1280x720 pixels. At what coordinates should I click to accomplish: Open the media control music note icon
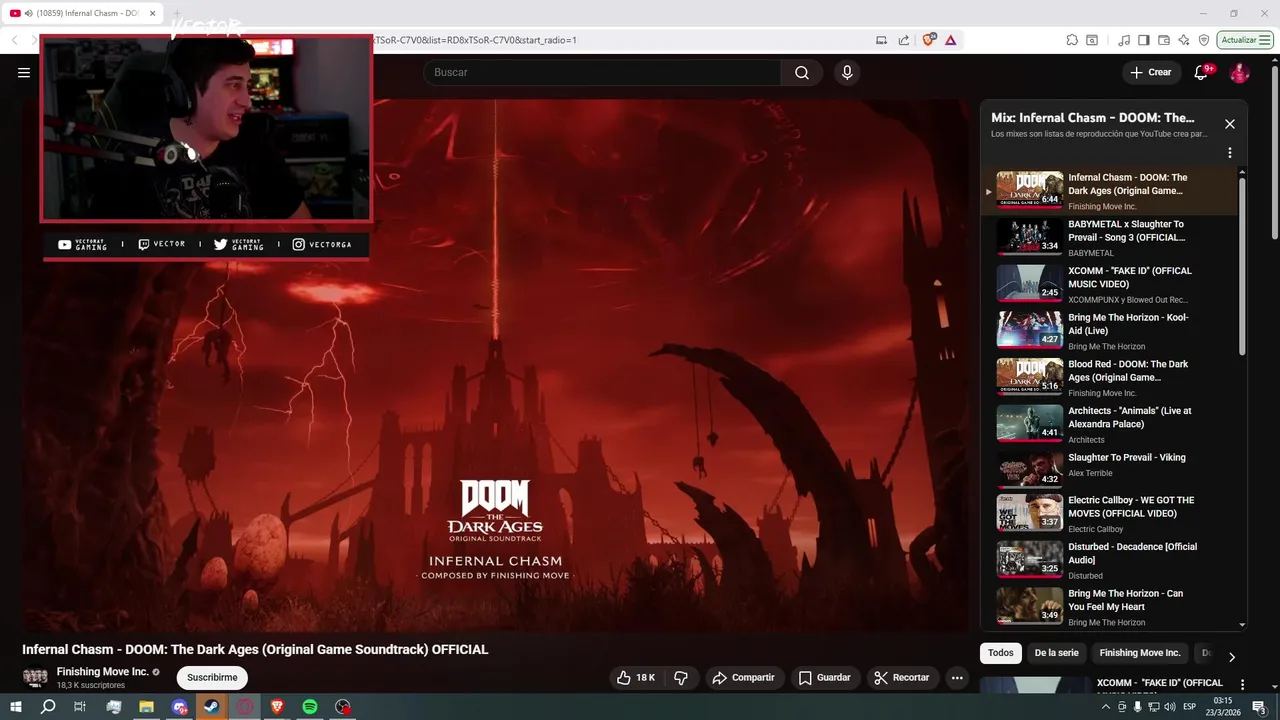pyautogui.click(x=1125, y=40)
